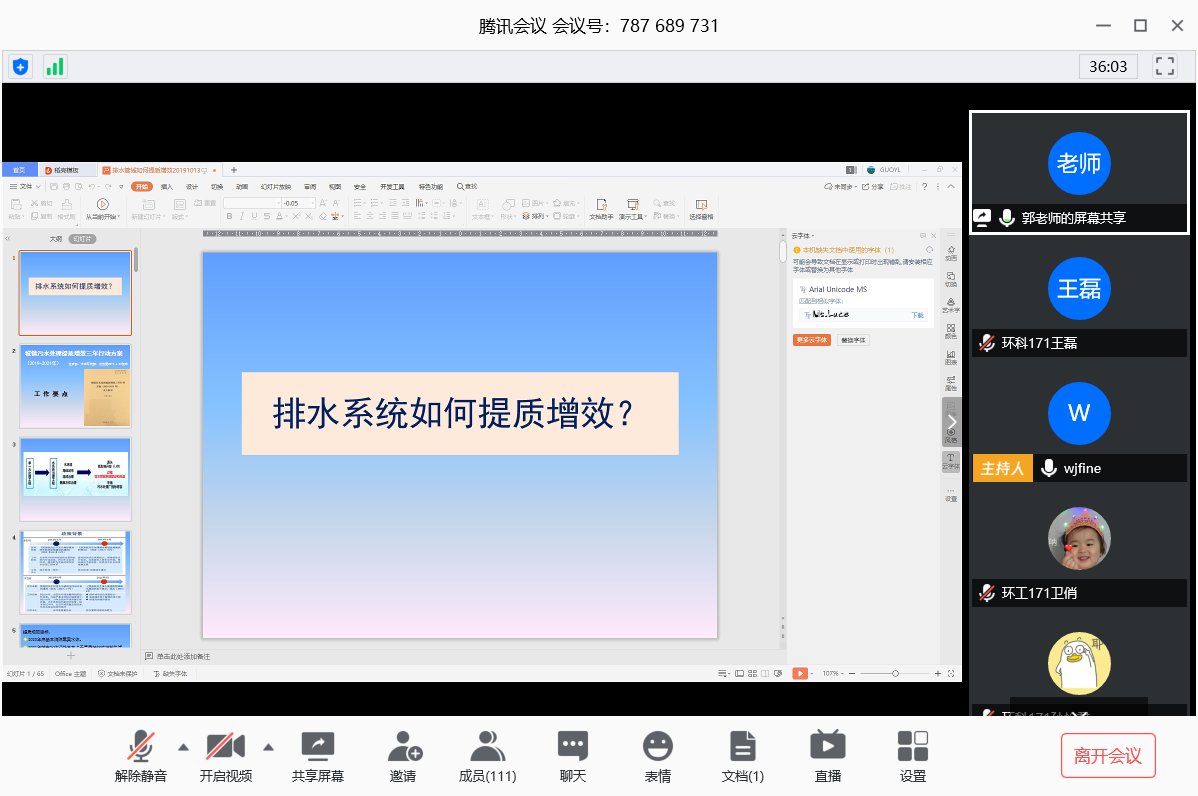The image size is (1198, 796).
Task: Select the 王磊 participant tile
Action: (x=1079, y=298)
